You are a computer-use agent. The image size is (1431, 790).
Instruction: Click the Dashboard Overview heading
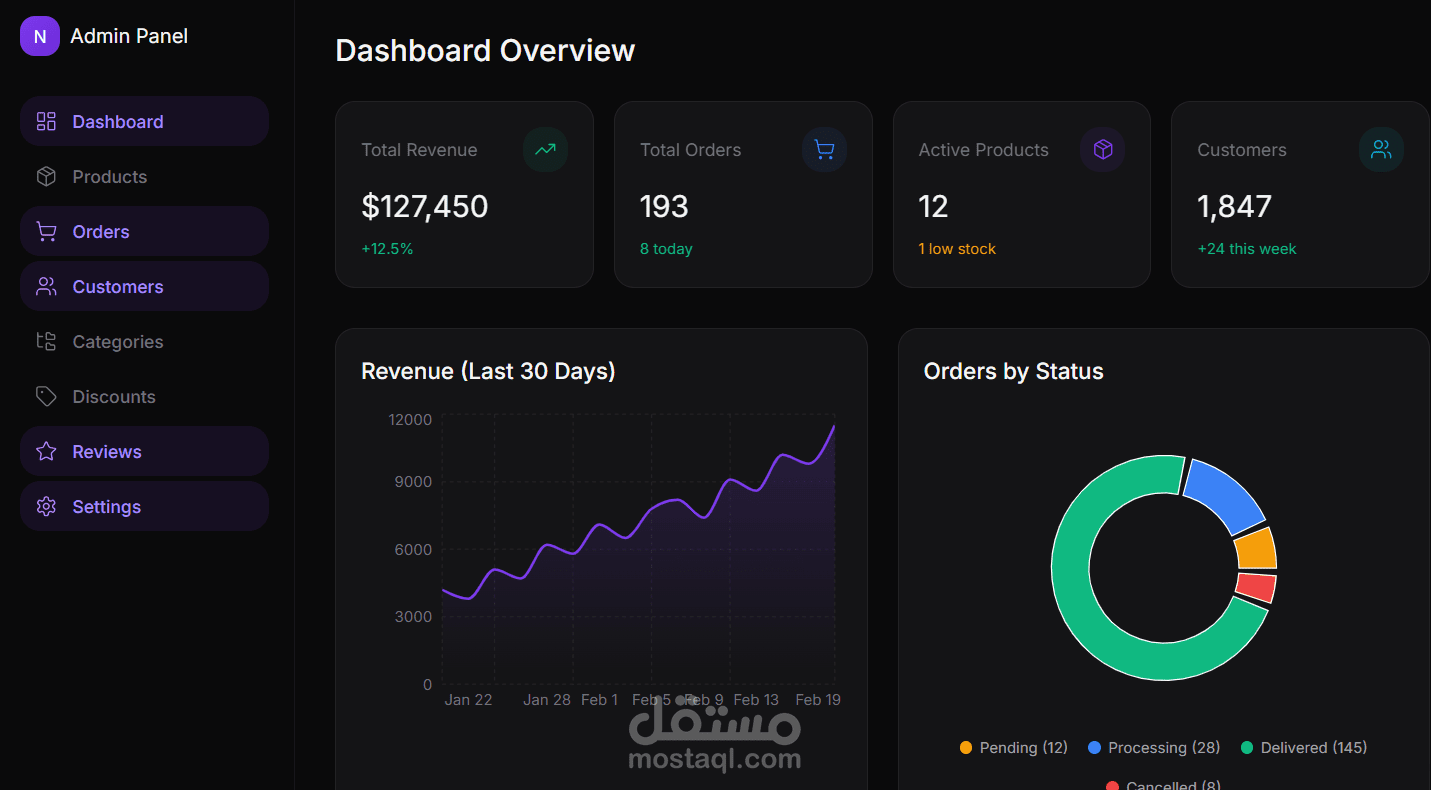(485, 51)
